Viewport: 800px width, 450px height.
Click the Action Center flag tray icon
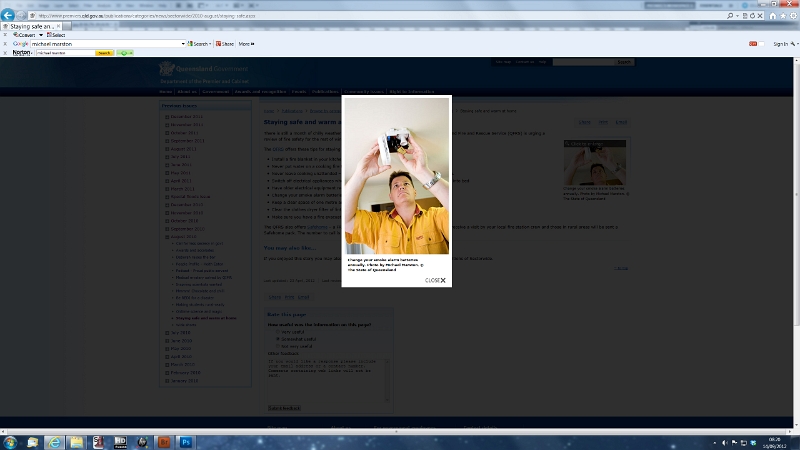734,442
